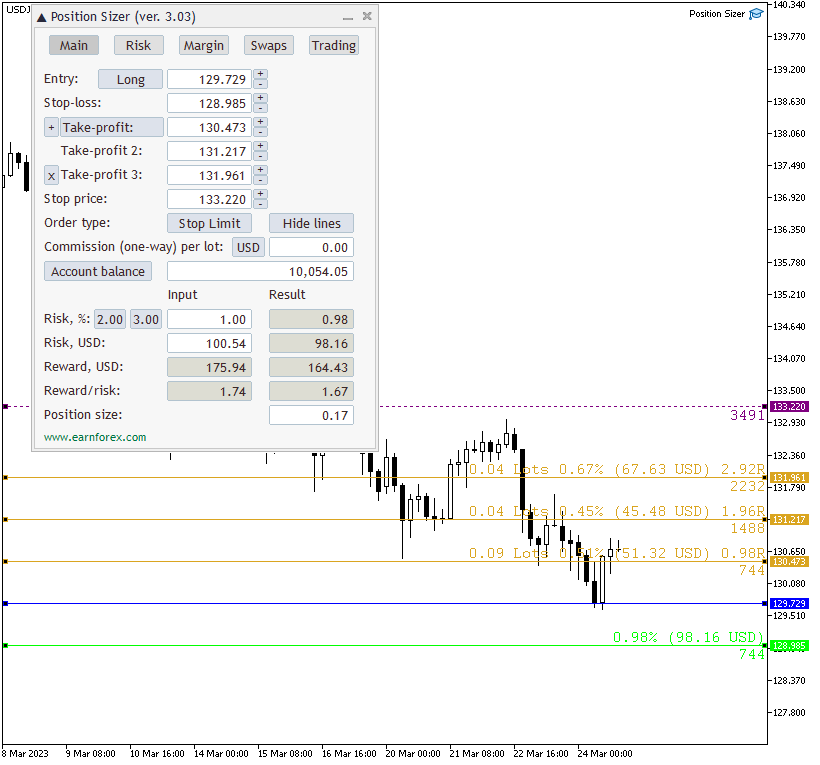
Task: Set risk with the 2.00 quick button
Action: (110, 318)
